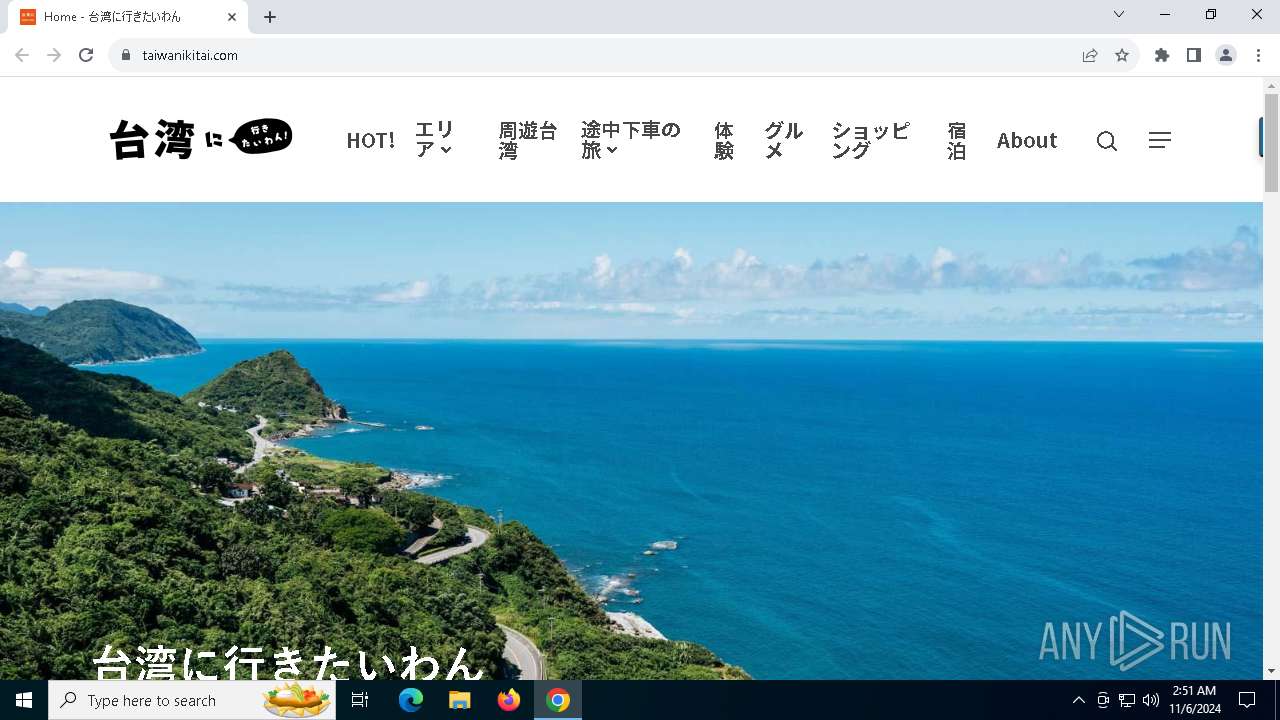Open the グルメ menu item

[784, 140]
